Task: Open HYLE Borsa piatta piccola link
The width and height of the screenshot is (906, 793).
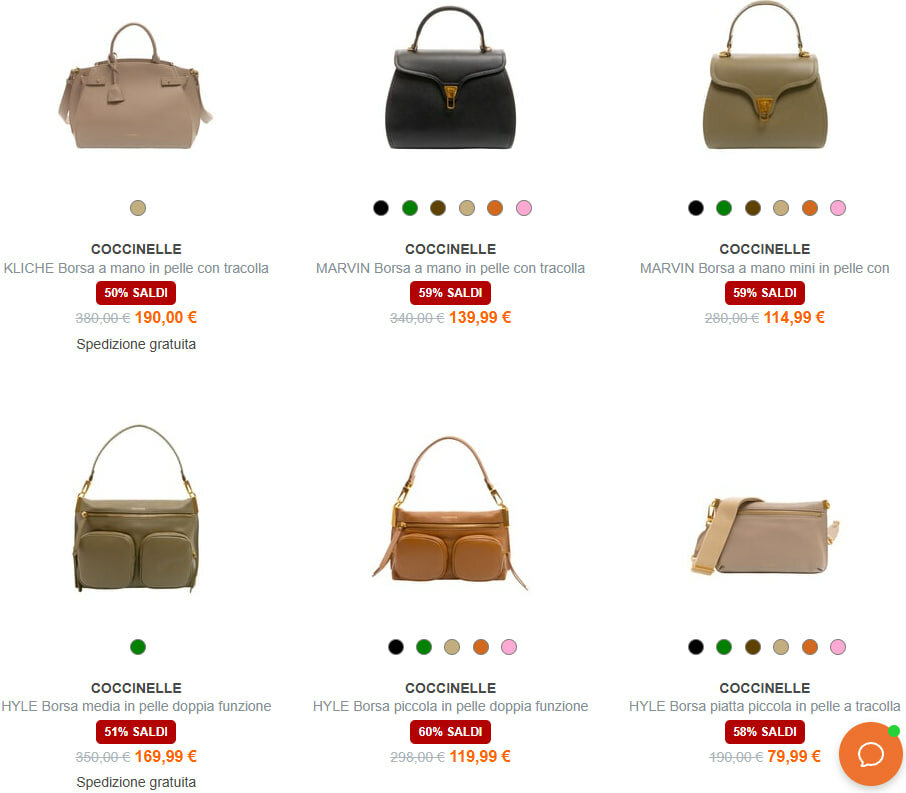Action: pos(764,706)
